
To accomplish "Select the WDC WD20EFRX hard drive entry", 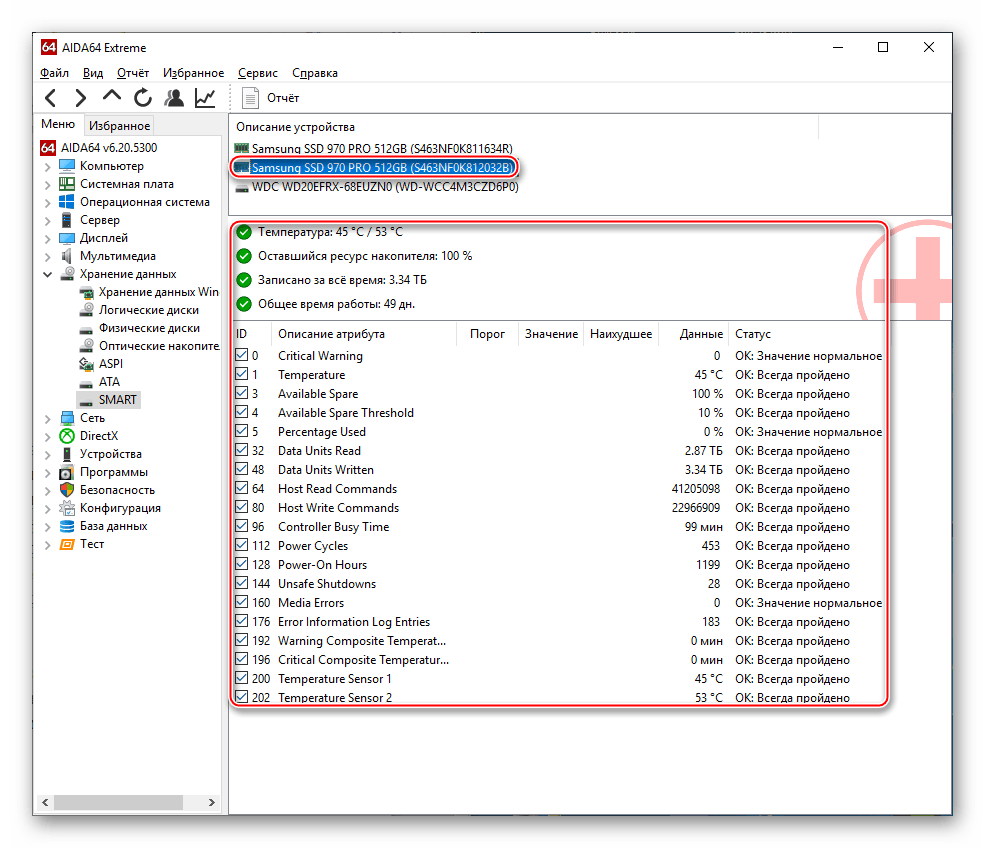I will [384, 187].
